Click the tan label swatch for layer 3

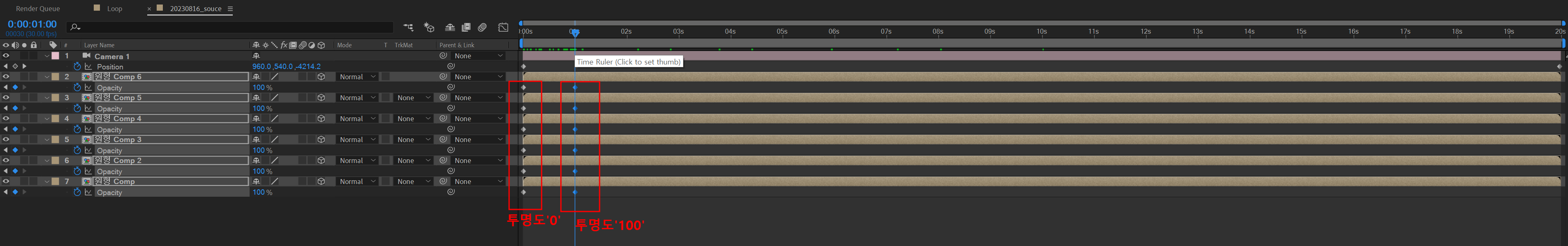[x=56, y=98]
